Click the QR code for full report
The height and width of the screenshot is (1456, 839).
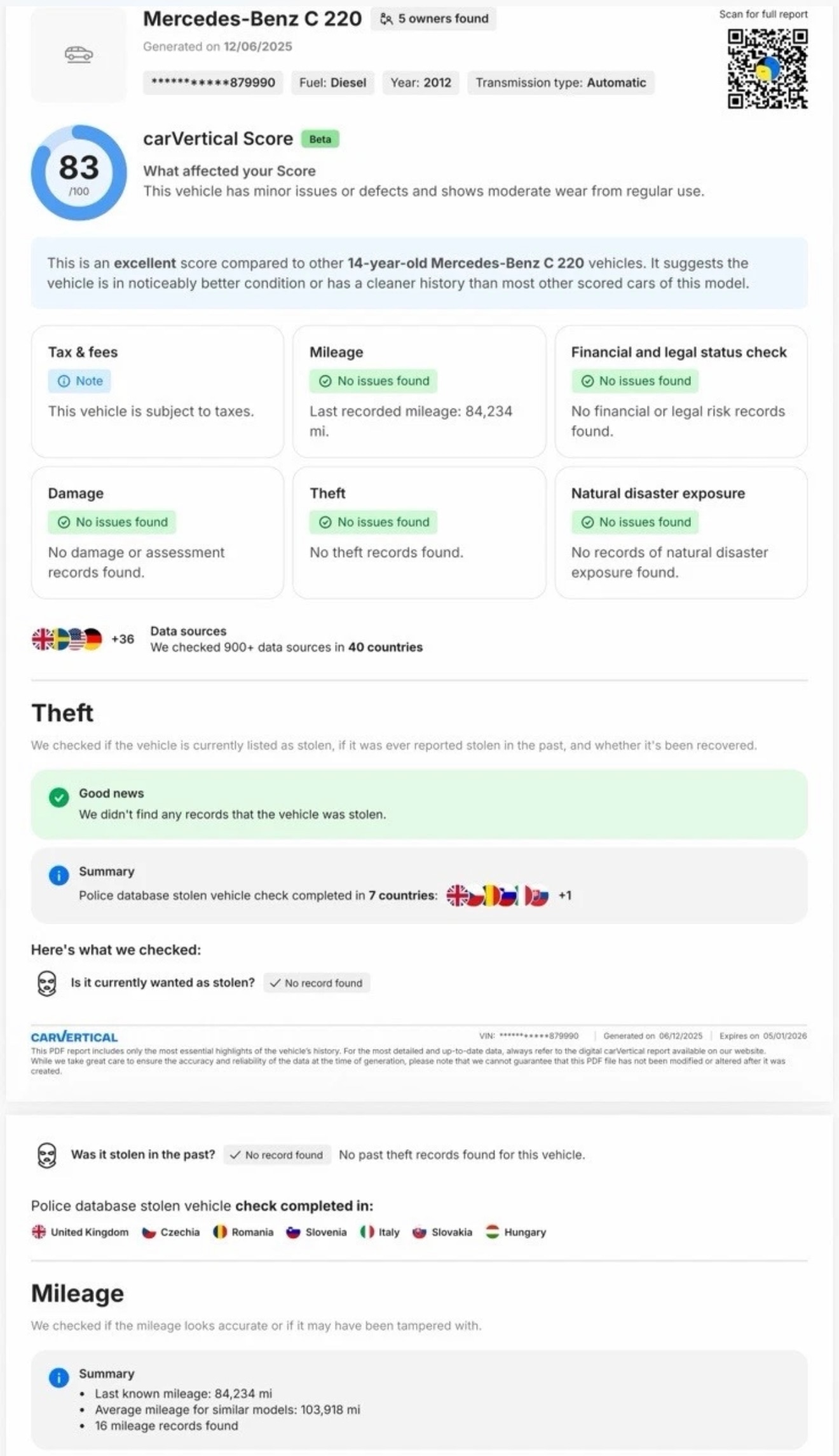point(767,69)
